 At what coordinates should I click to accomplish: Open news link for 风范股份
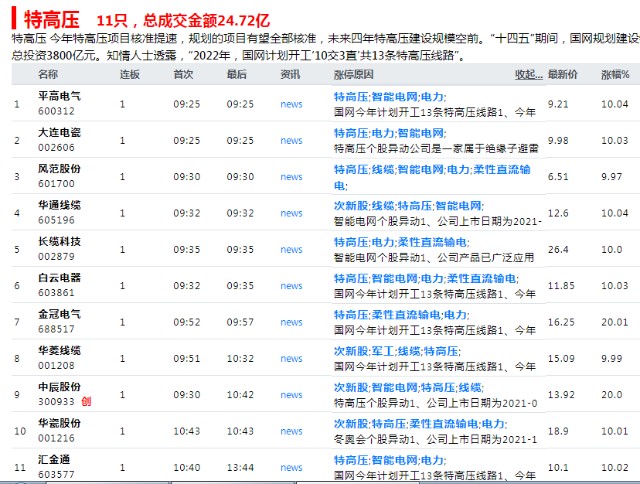(x=291, y=177)
